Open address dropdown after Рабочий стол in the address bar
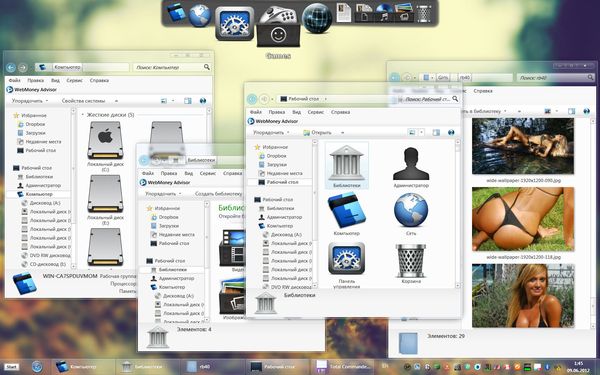Image resolution: width=600 pixels, height=375 pixels. [326, 99]
